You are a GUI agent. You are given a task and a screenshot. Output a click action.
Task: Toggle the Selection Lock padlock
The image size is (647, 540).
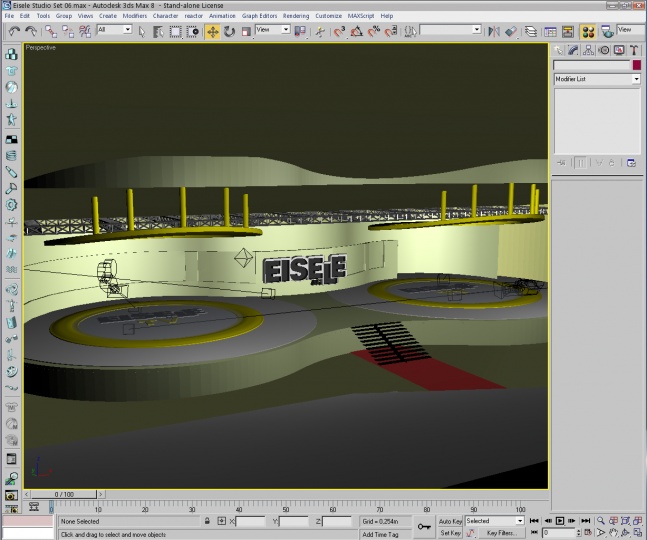click(x=207, y=521)
